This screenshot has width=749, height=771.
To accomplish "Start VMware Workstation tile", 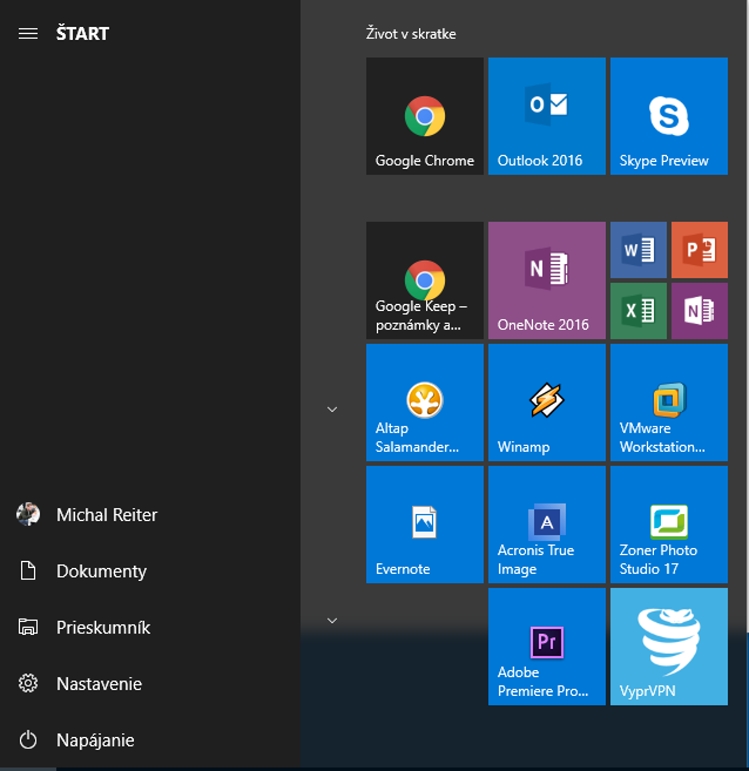I will click(x=668, y=402).
